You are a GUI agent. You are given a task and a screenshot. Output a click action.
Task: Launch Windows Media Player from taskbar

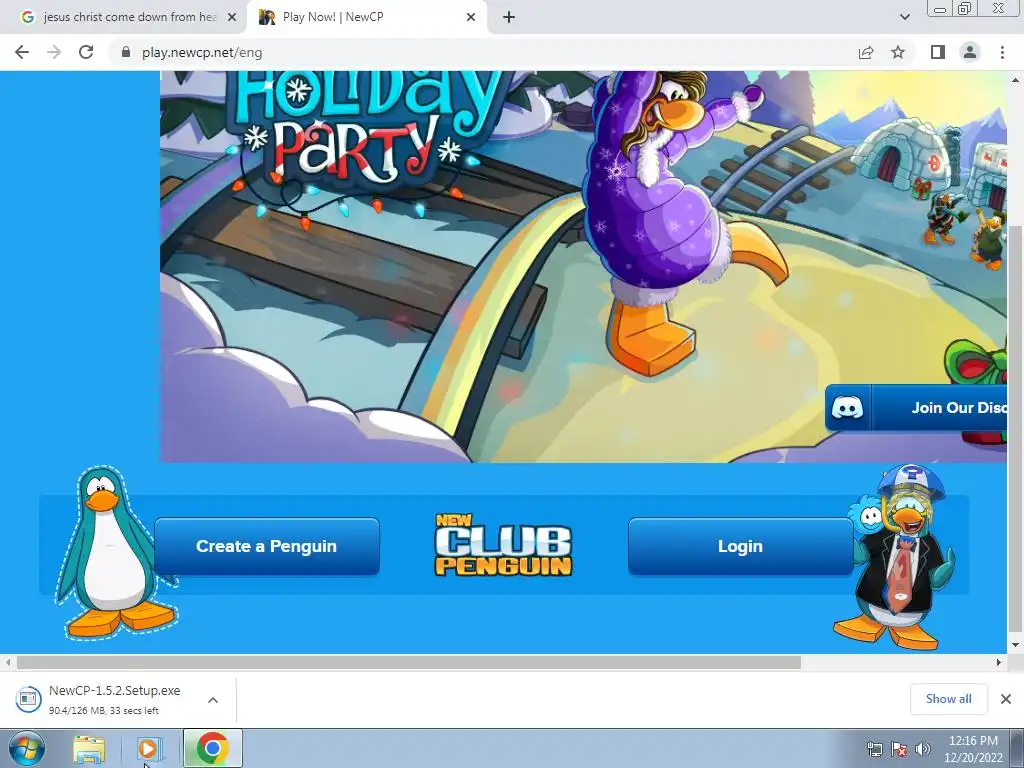click(149, 748)
